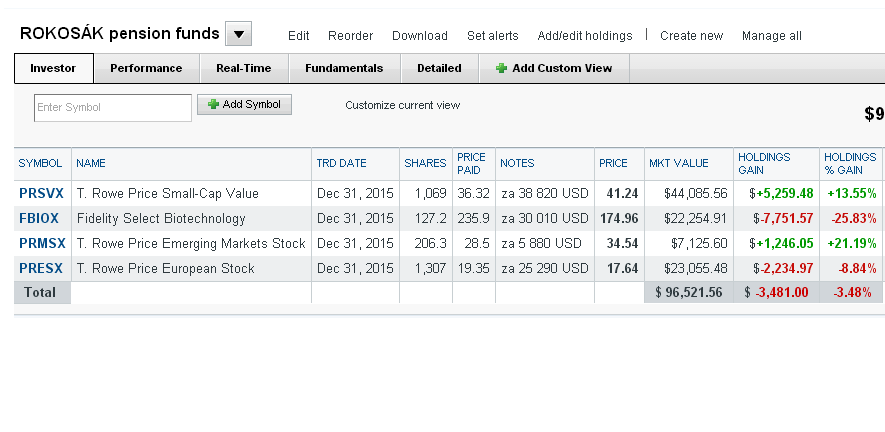The height and width of the screenshot is (432, 885).
Task: Click the Add Custom View plus tab
Action: point(554,68)
